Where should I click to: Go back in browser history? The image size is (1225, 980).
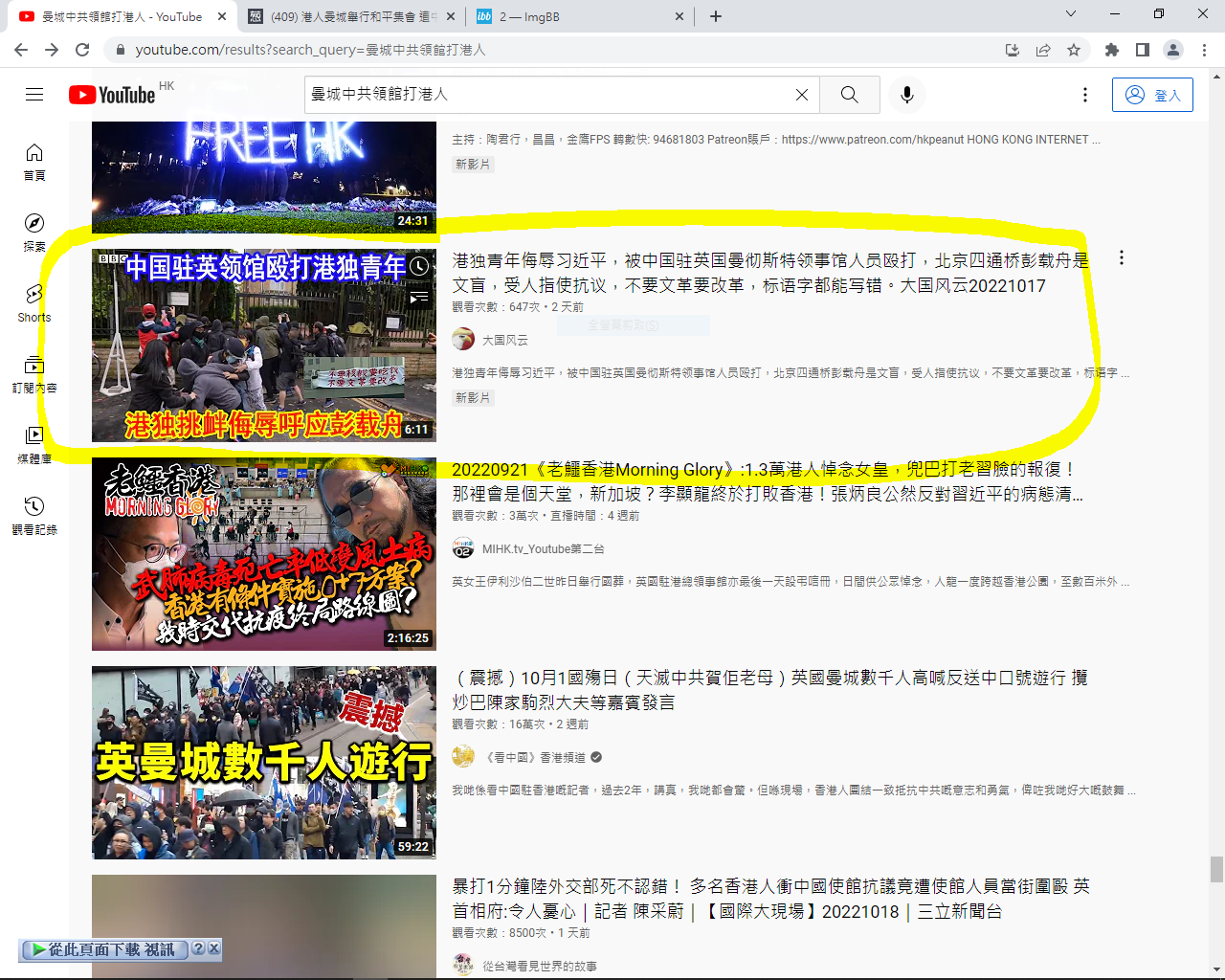[21, 50]
